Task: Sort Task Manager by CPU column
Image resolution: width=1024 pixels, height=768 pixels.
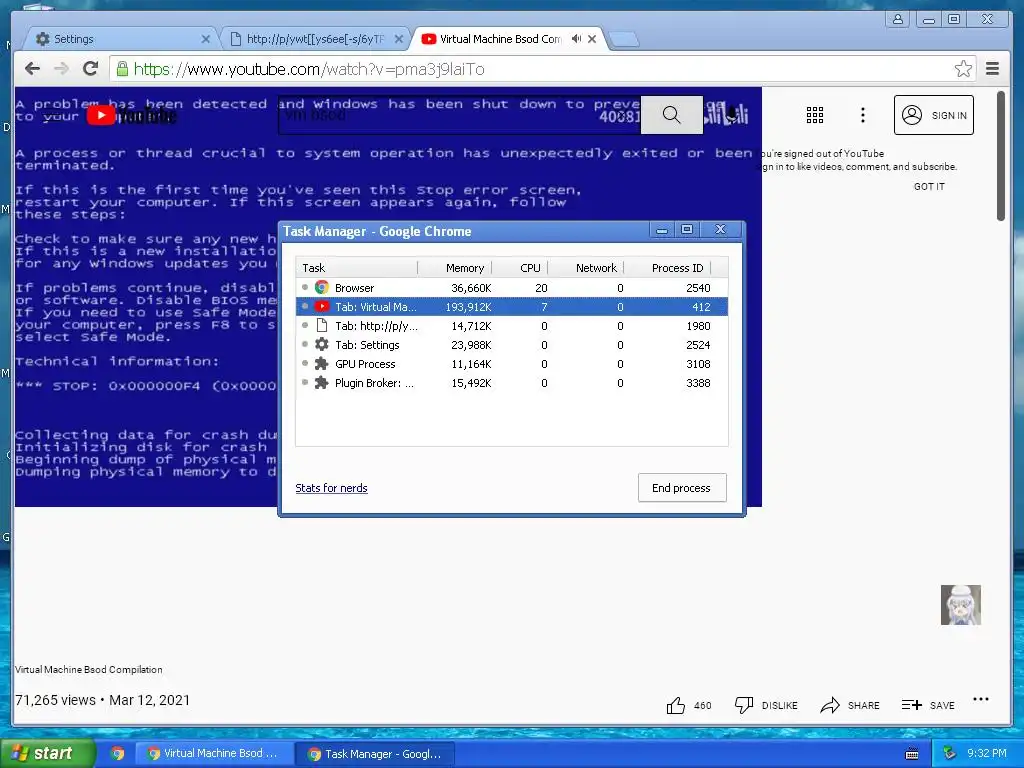Action: coord(520,268)
